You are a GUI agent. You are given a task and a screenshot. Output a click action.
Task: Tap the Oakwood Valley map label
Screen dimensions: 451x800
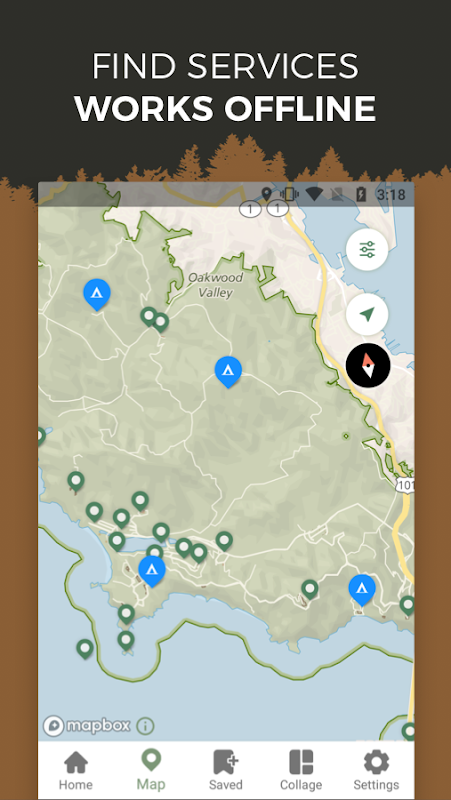coord(215,285)
